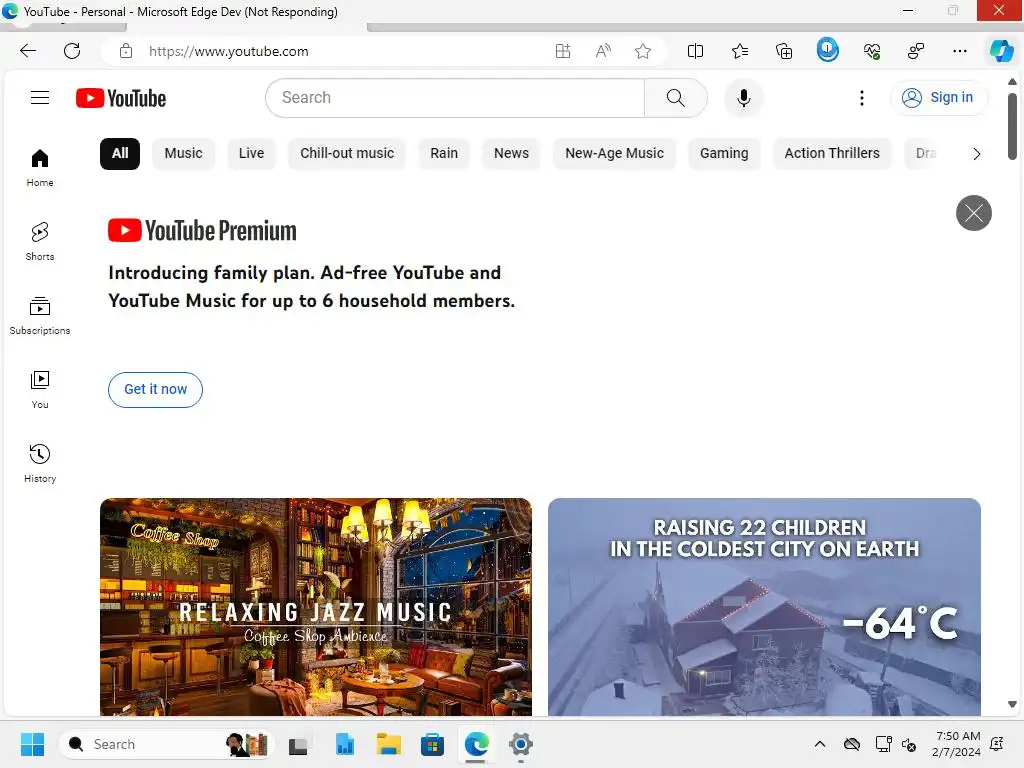
Task: Open History in the sidebar
Action: [x=40, y=464]
